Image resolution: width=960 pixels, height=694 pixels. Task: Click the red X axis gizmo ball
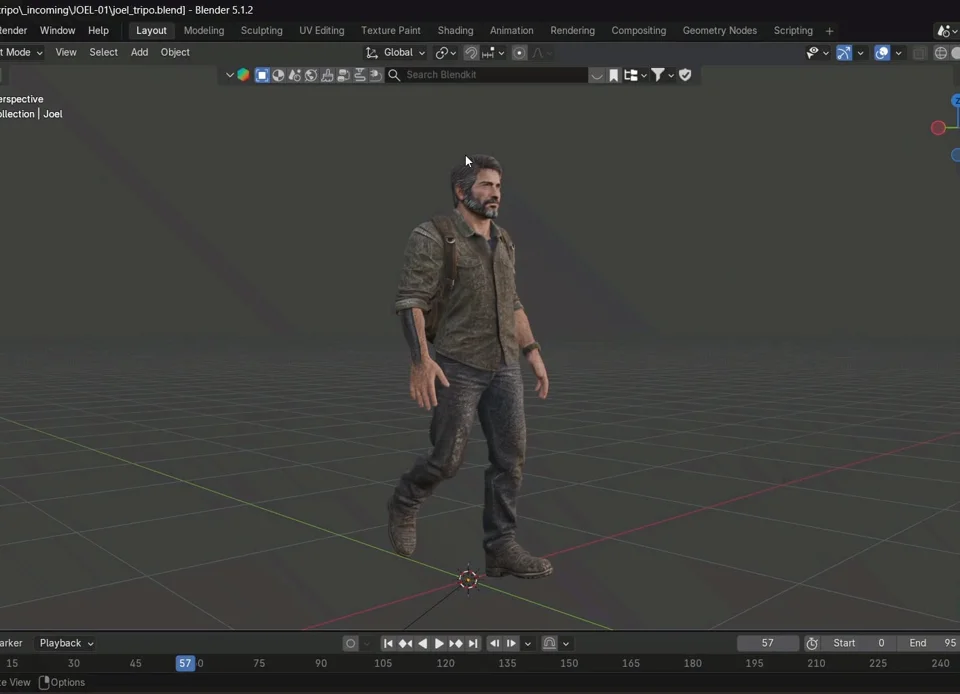pyautogui.click(x=938, y=128)
